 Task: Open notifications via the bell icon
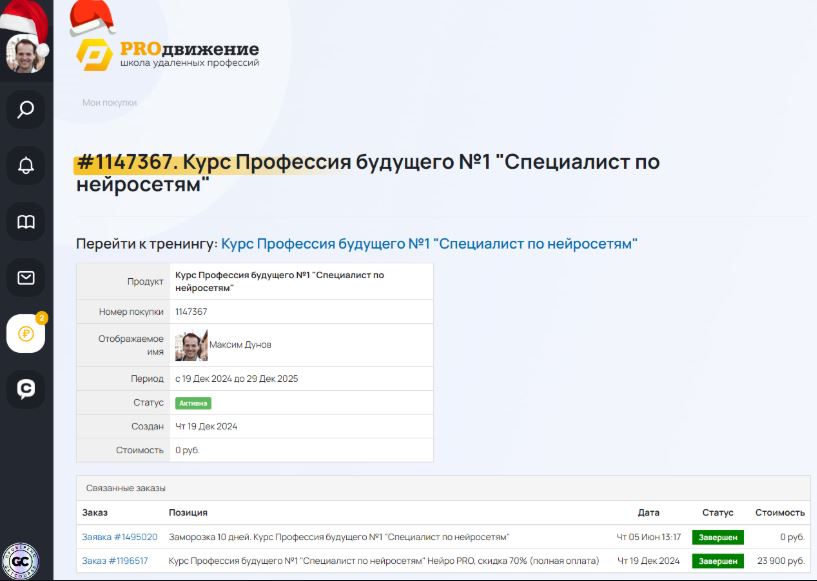(x=26, y=166)
